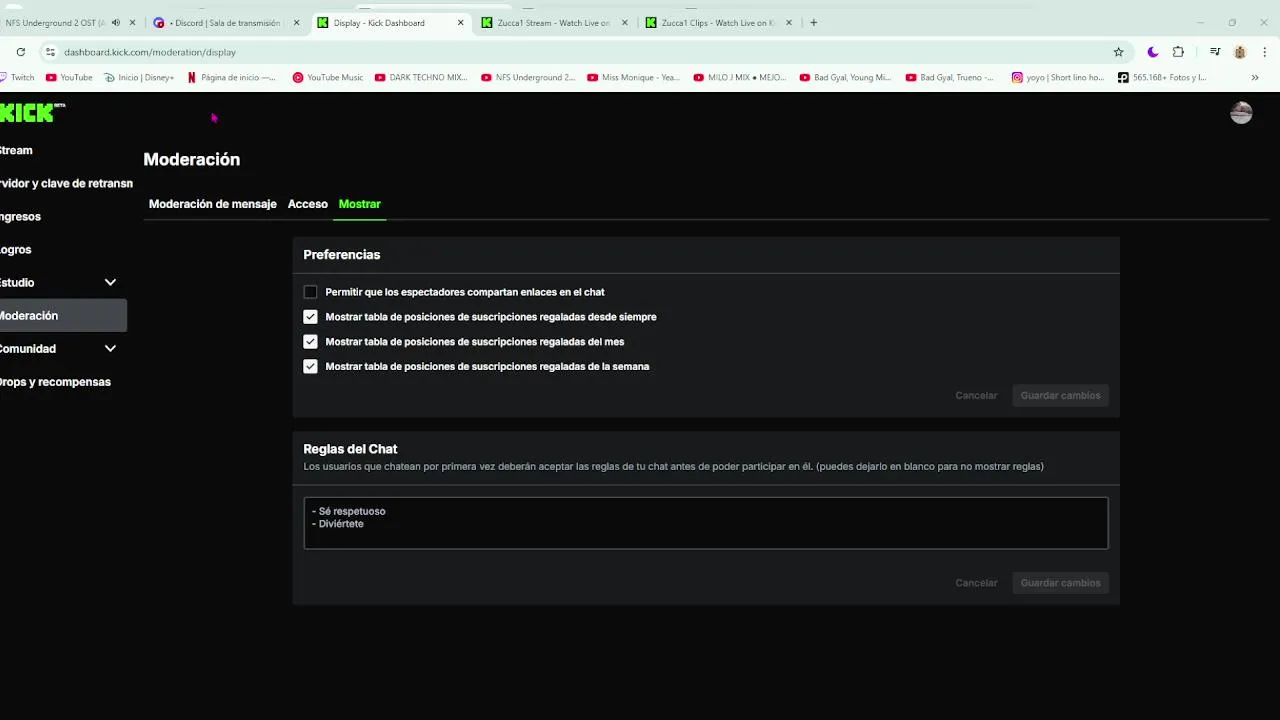Uncheck all-time gifted subs leaderboard option

click(x=310, y=317)
